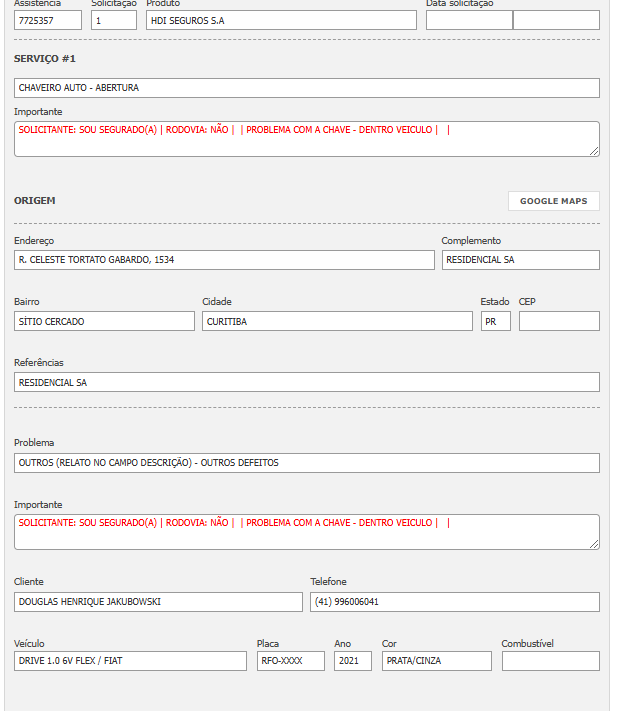Select the Veículo field showing DRIVE 1.0
Viewport: 623px width, 711px height.
[x=130, y=661]
